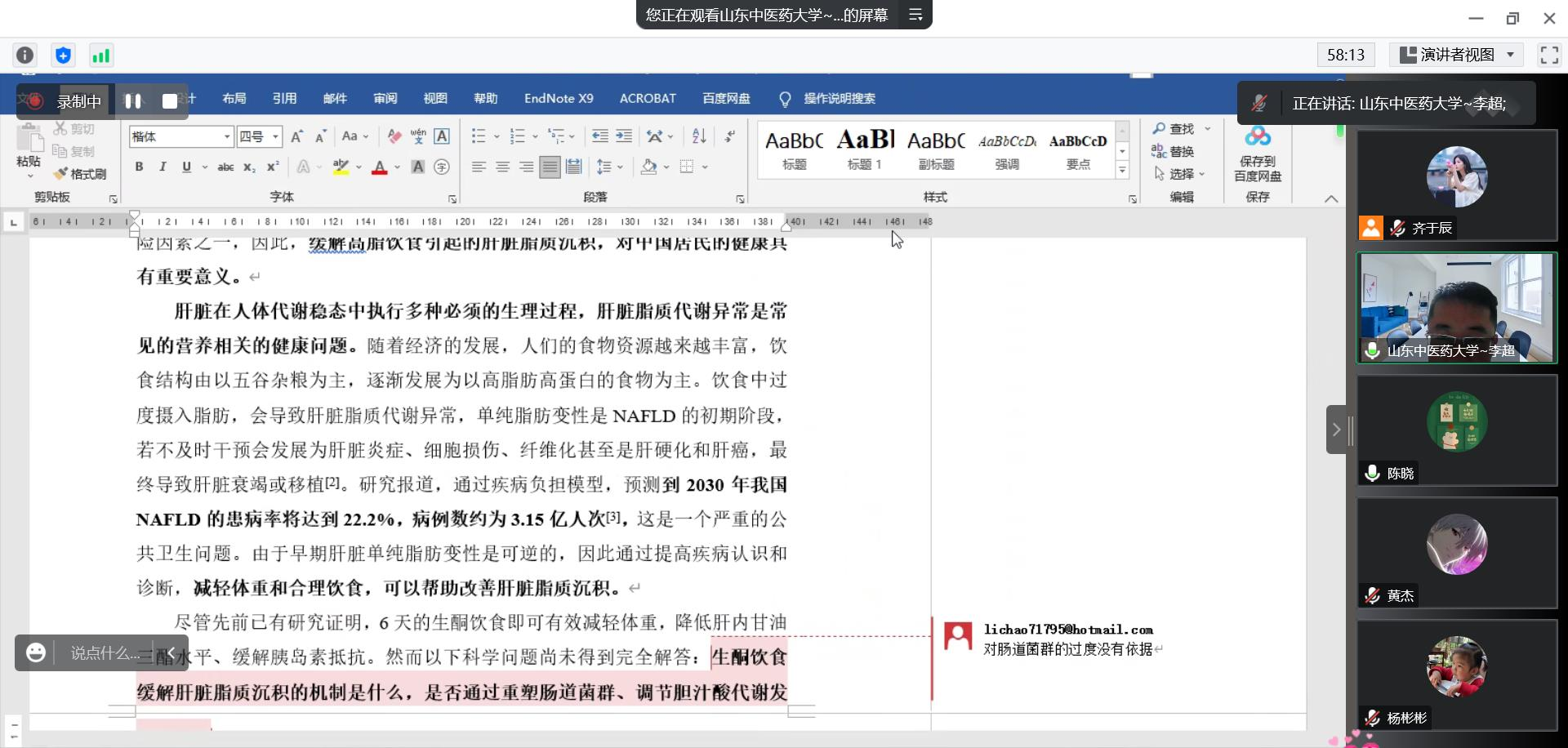The width and height of the screenshot is (1568, 748).
Task: Open numbering list dropdown arrow
Action: click(x=535, y=136)
